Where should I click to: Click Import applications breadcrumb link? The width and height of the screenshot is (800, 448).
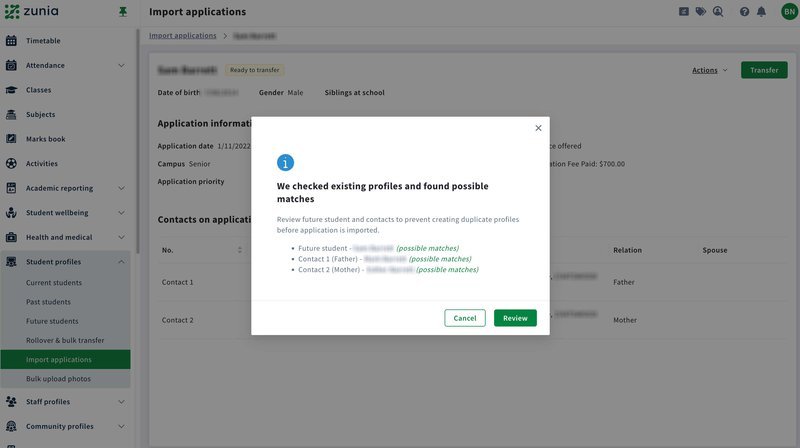pyautogui.click(x=182, y=36)
